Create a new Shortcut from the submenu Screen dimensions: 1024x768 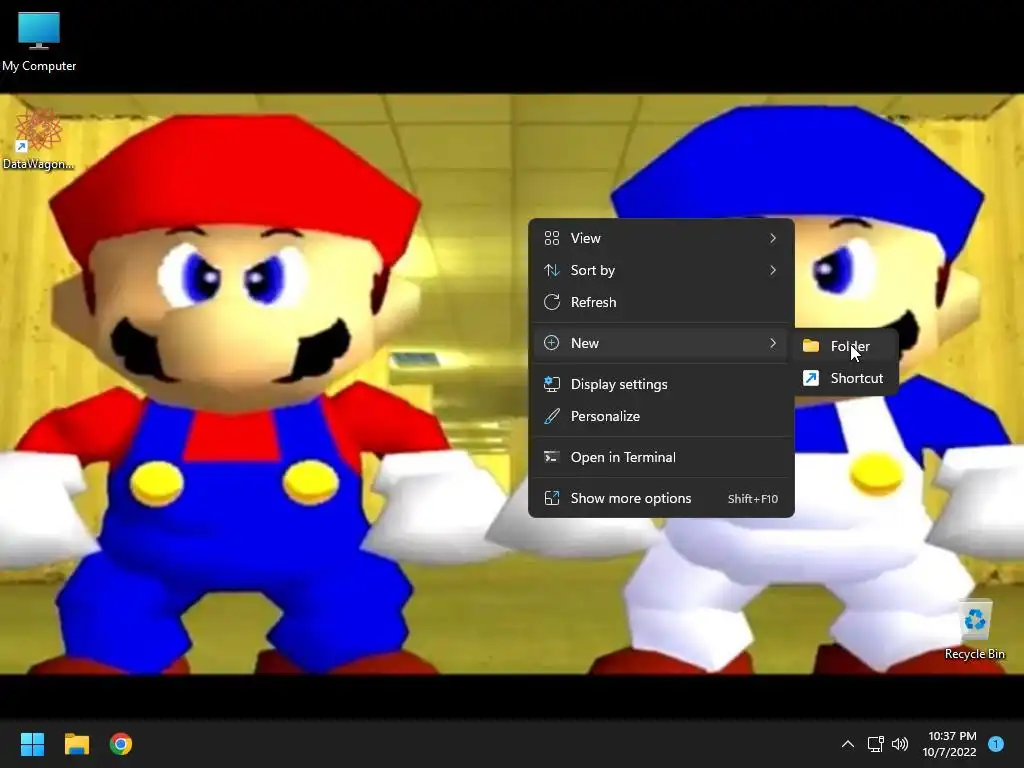pyautogui.click(x=846, y=378)
